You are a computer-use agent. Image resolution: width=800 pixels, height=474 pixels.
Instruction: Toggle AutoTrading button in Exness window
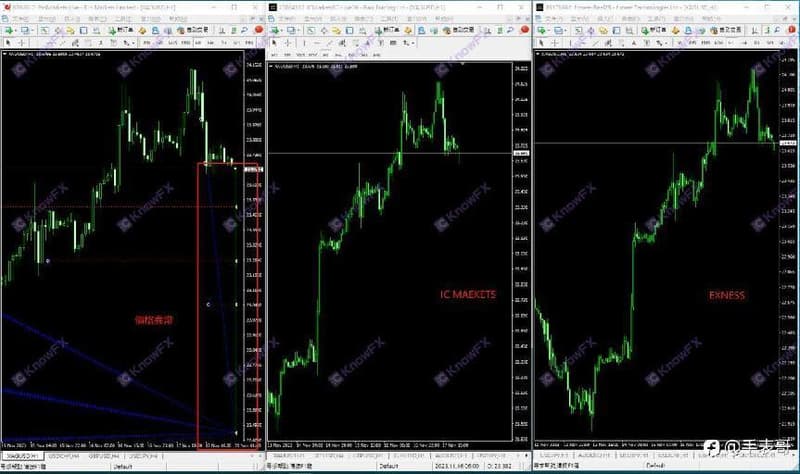coord(727,30)
